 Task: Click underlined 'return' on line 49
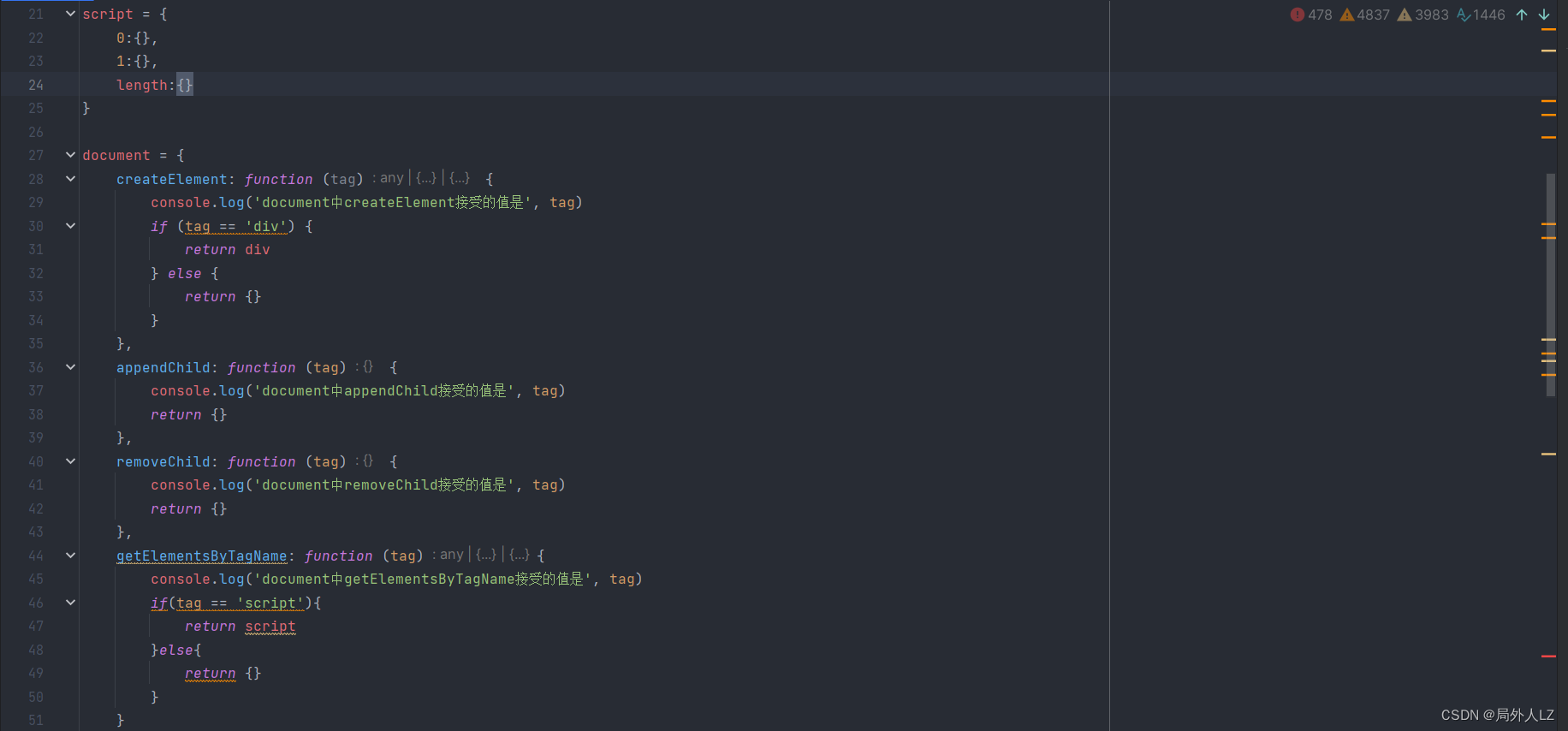(211, 674)
